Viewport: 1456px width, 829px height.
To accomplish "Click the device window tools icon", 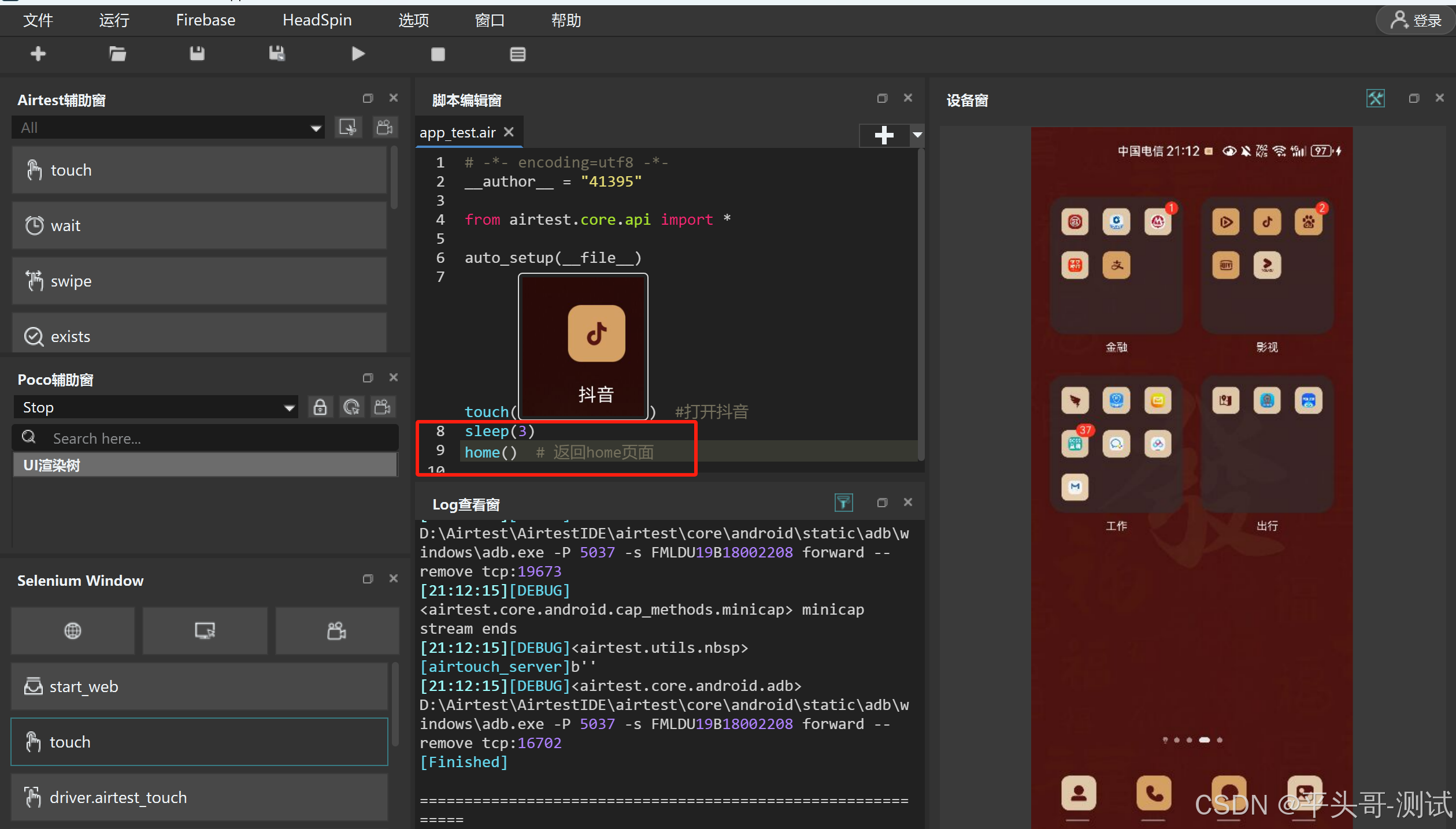I will point(1375,99).
